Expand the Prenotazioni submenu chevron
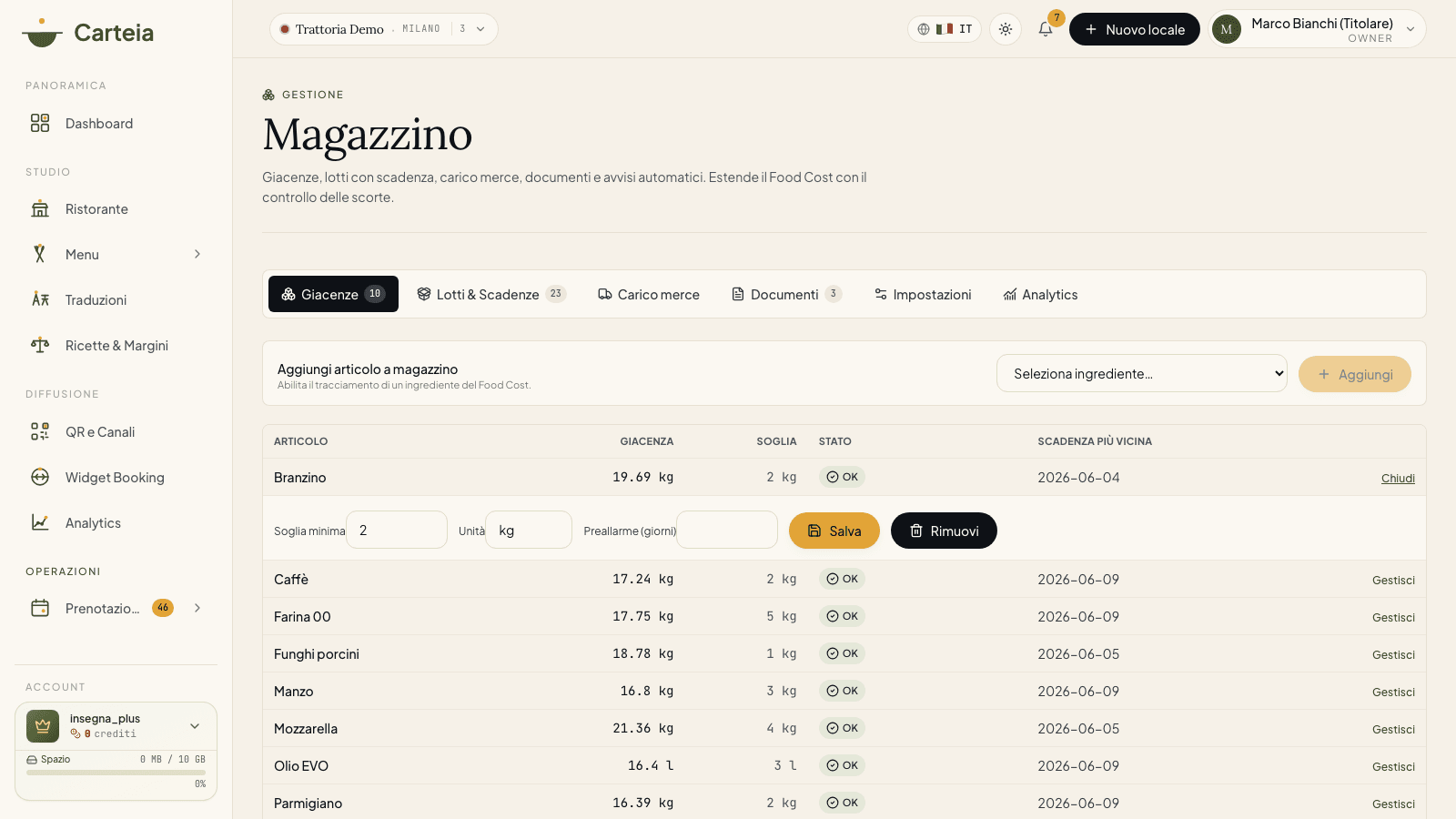The width and height of the screenshot is (1456, 819). tap(197, 608)
